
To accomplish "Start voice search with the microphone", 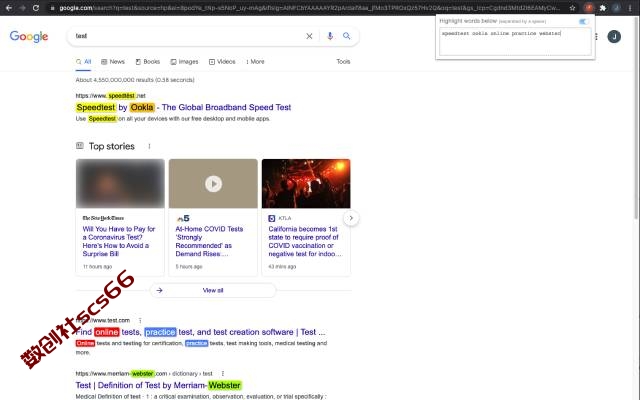I will tap(330, 36).
